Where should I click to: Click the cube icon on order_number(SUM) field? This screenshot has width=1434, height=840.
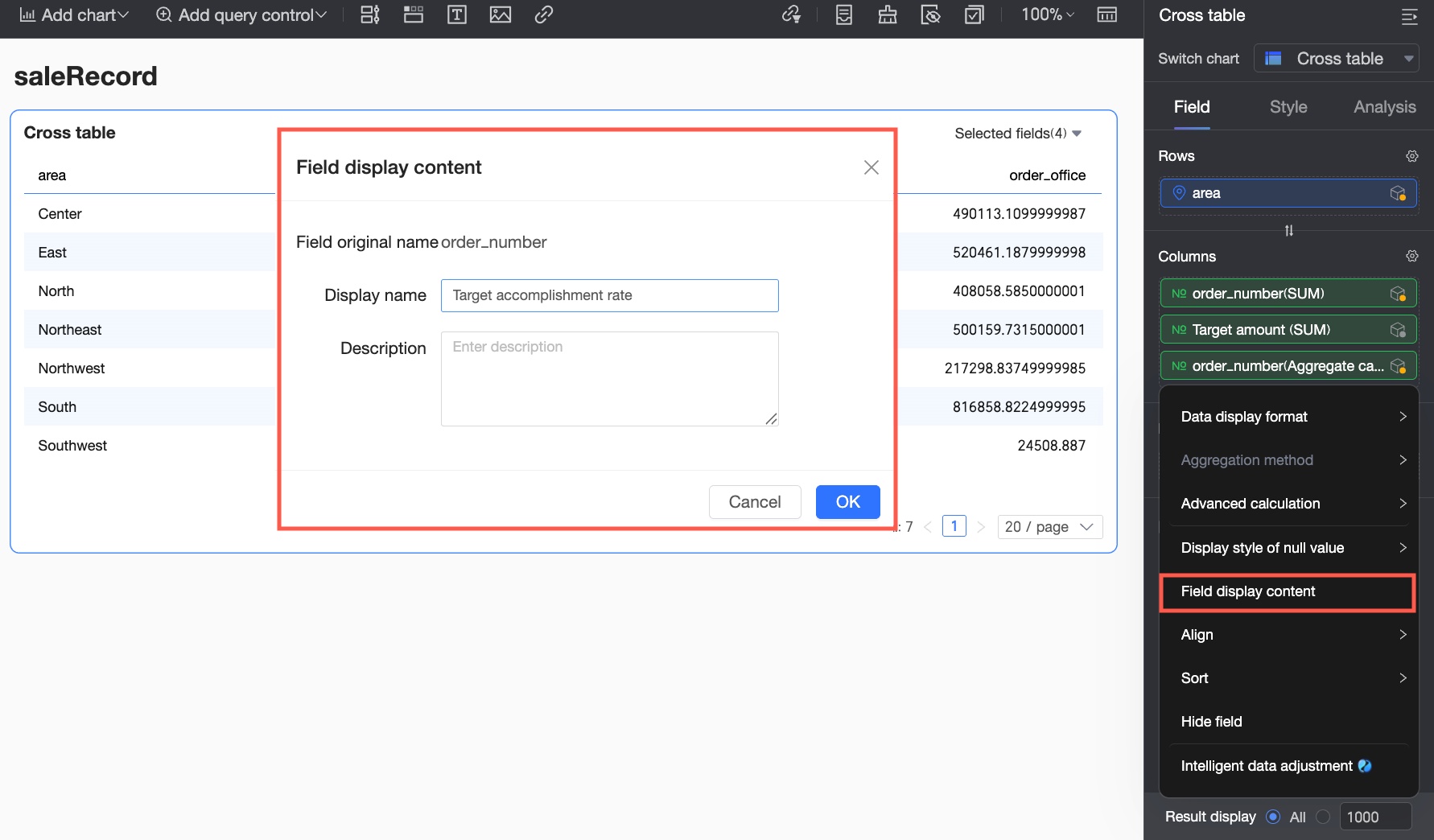click(1399, 294)
